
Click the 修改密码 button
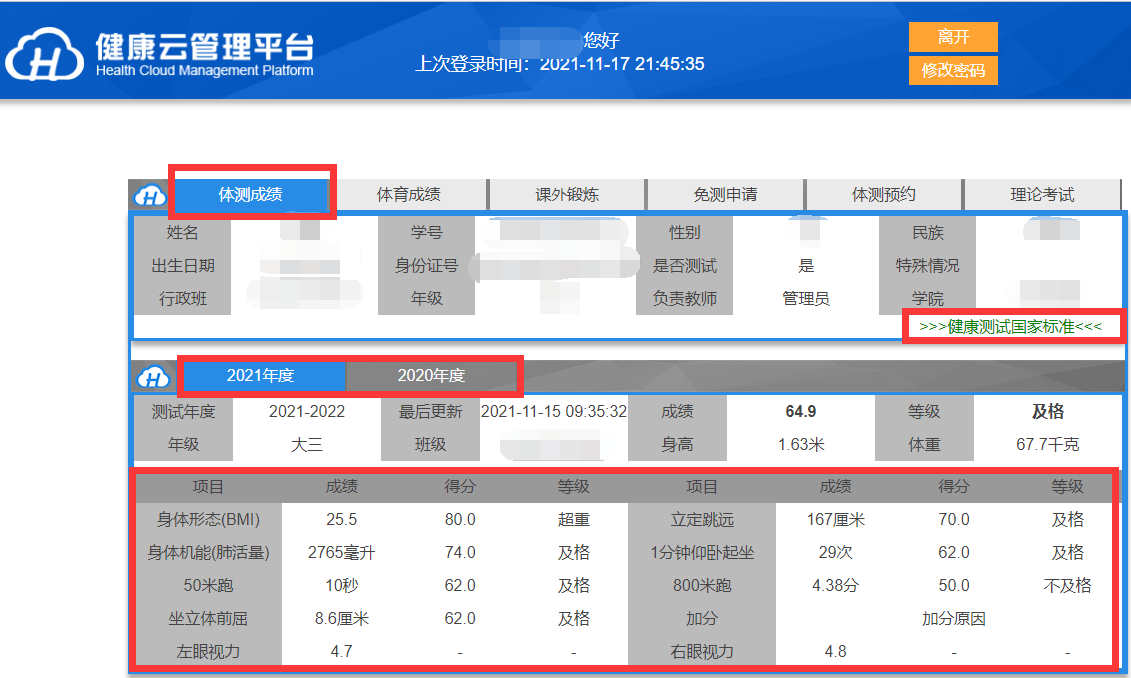pyautogui.click(x=953, y=71)
